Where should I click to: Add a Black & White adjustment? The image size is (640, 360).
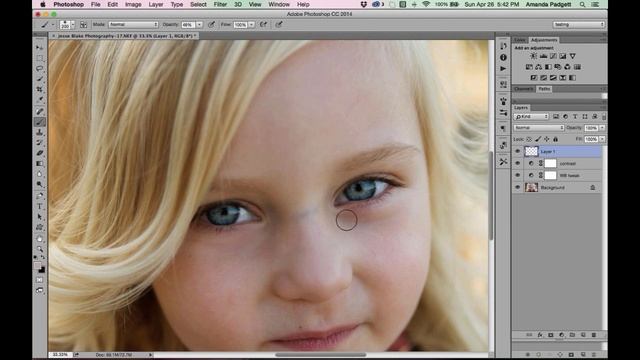click(548, 67)
